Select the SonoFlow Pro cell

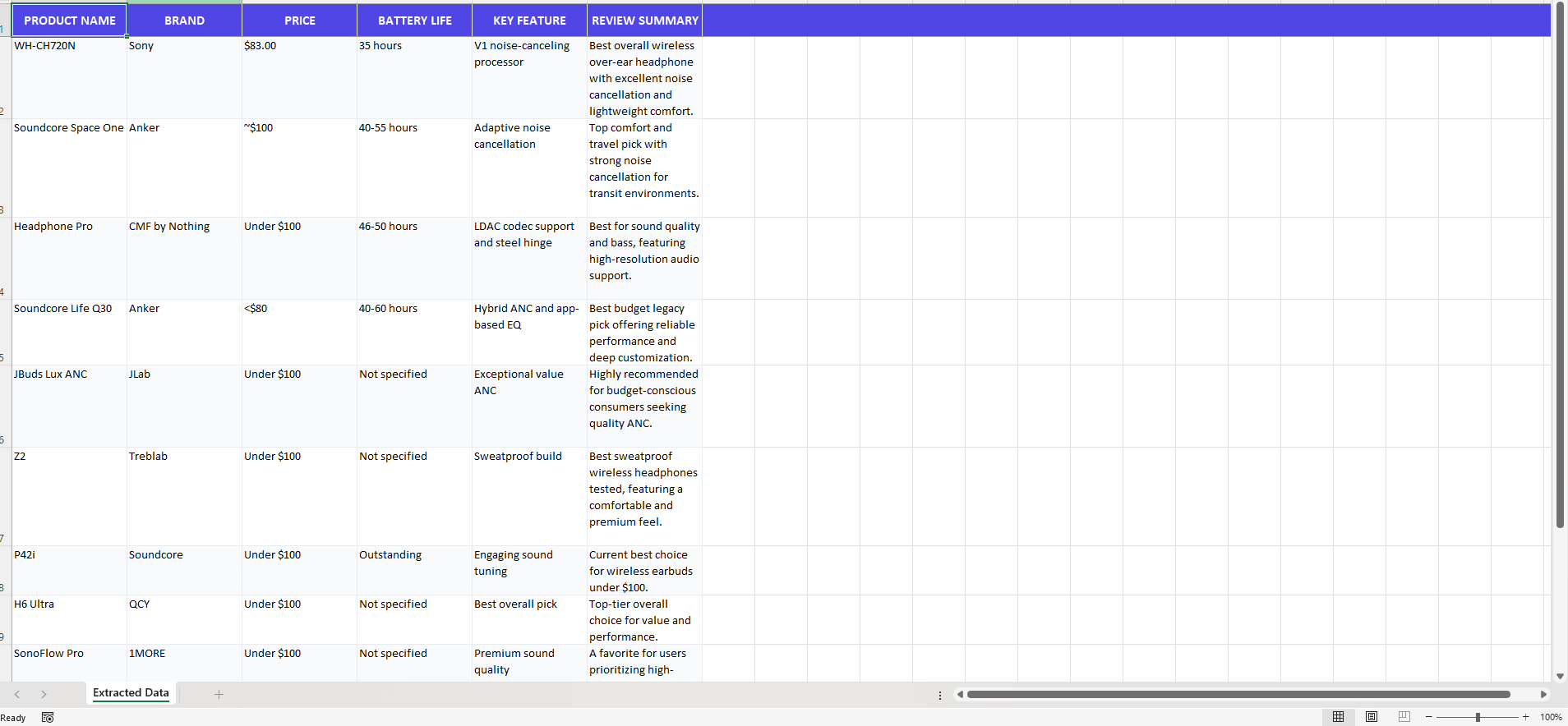[70, 663]
